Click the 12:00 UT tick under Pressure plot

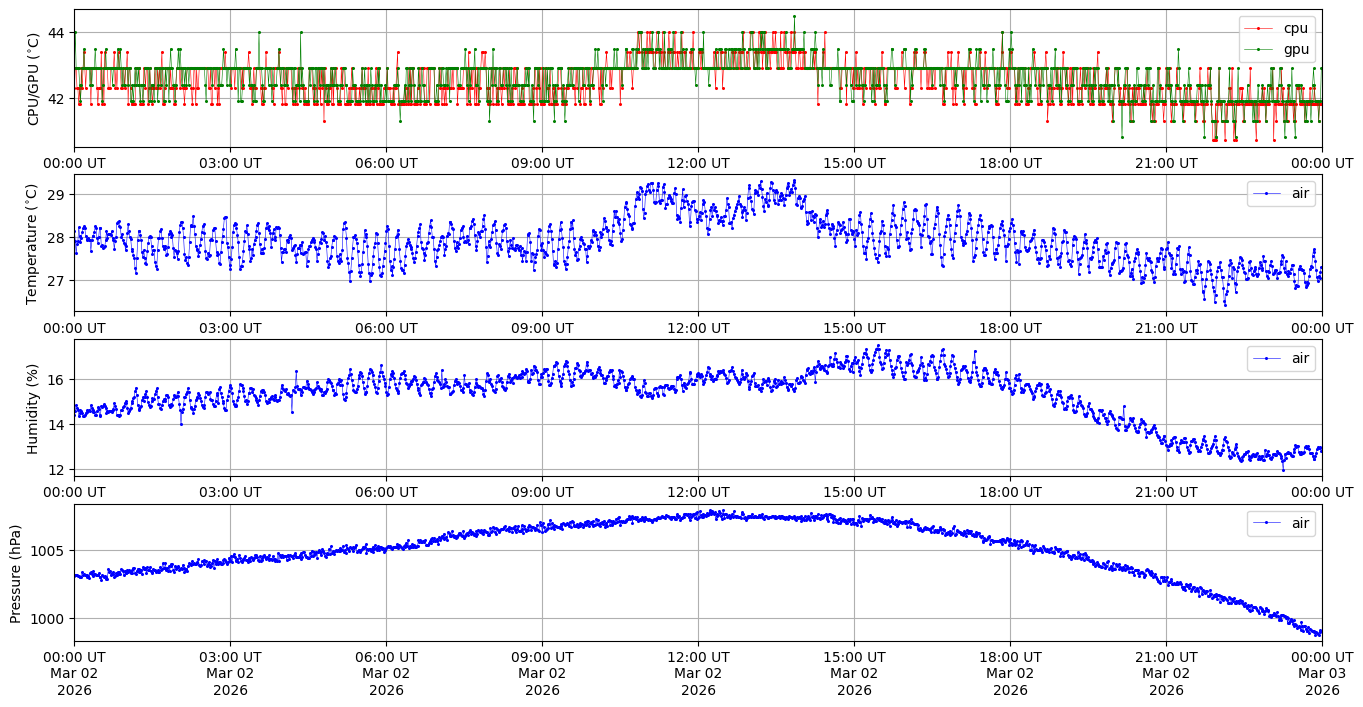(698, 657)
